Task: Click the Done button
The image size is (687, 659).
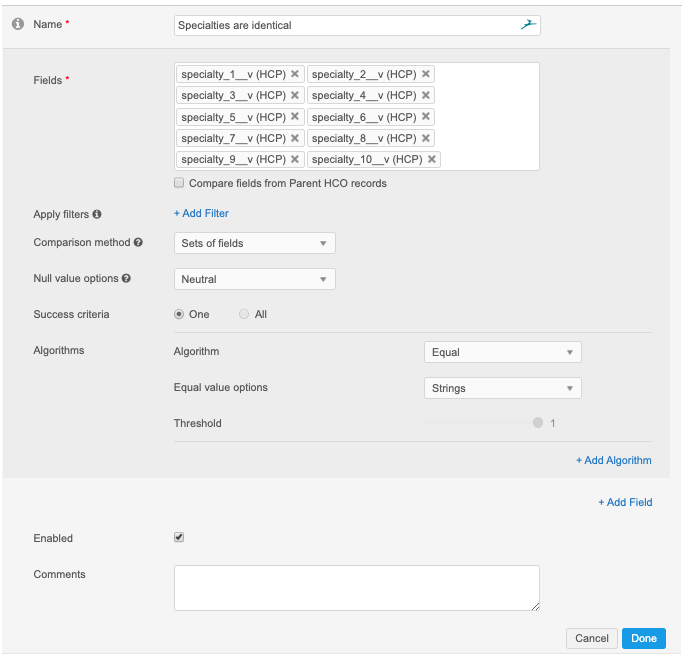Action: click(x=643, y=638)
